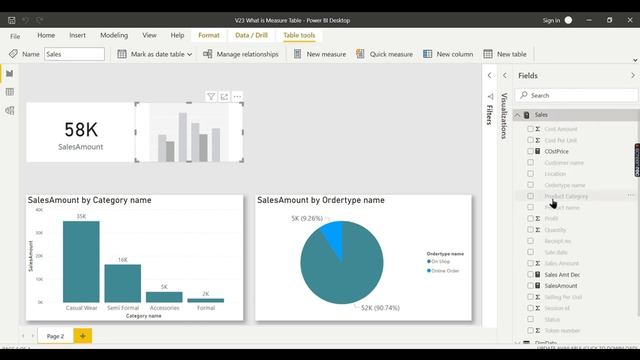Click the Undo arrow icon
This screenshot has width=640, height=360.
(x=25, y=20)
